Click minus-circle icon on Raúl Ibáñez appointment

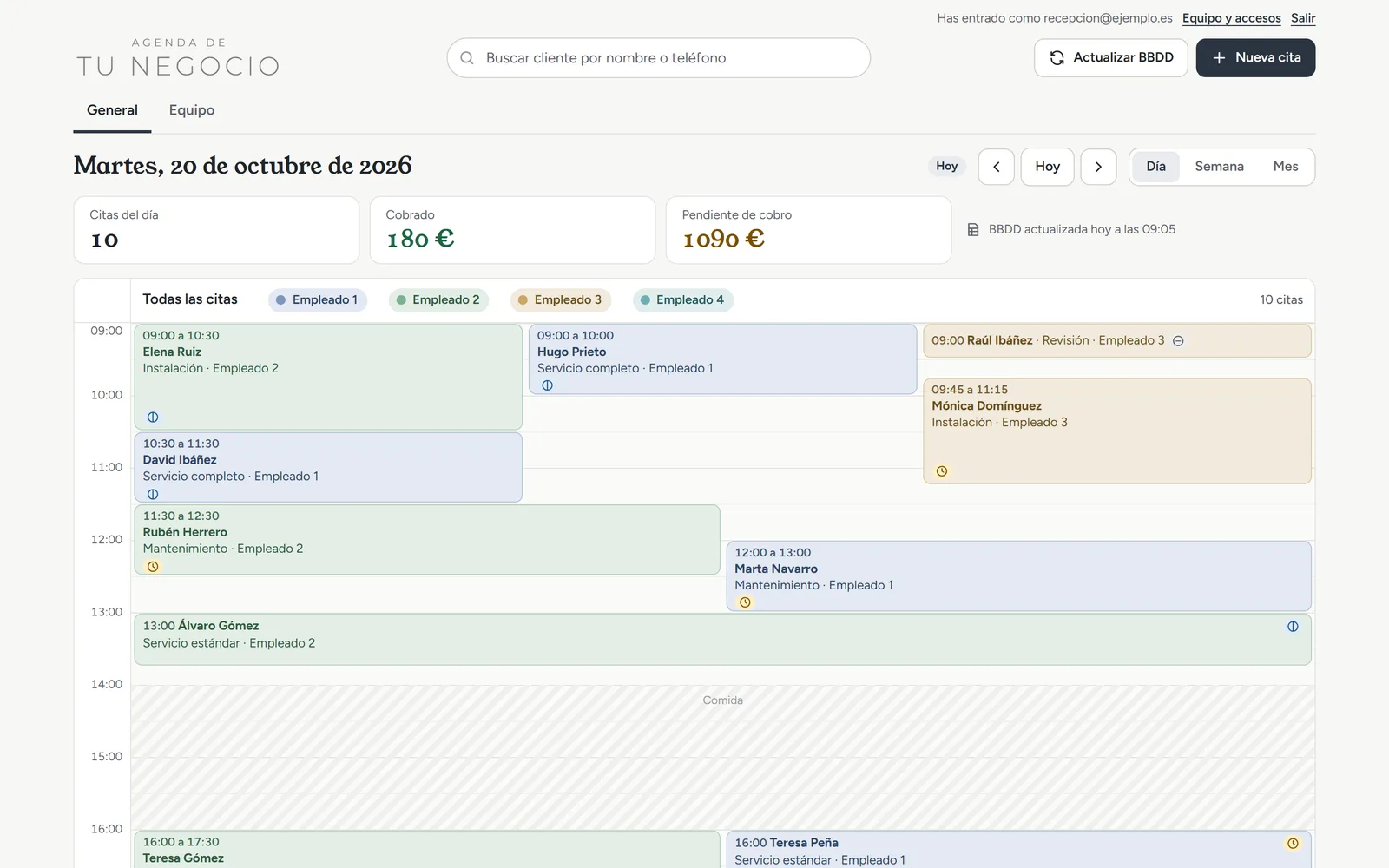pyautogui.click(x=1178, y=341)
